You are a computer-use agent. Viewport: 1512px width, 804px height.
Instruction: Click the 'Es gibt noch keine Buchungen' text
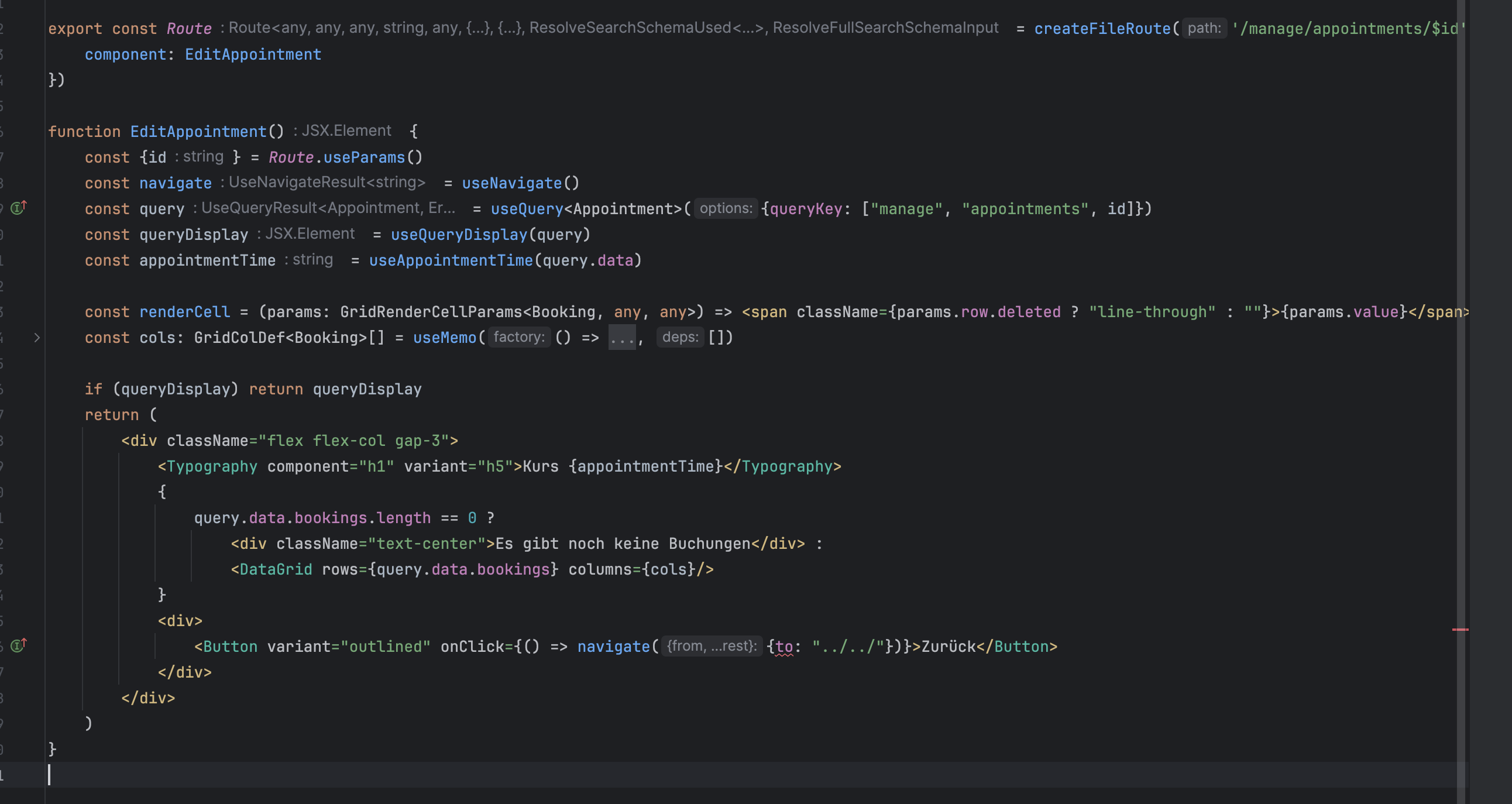coord(623,544)
